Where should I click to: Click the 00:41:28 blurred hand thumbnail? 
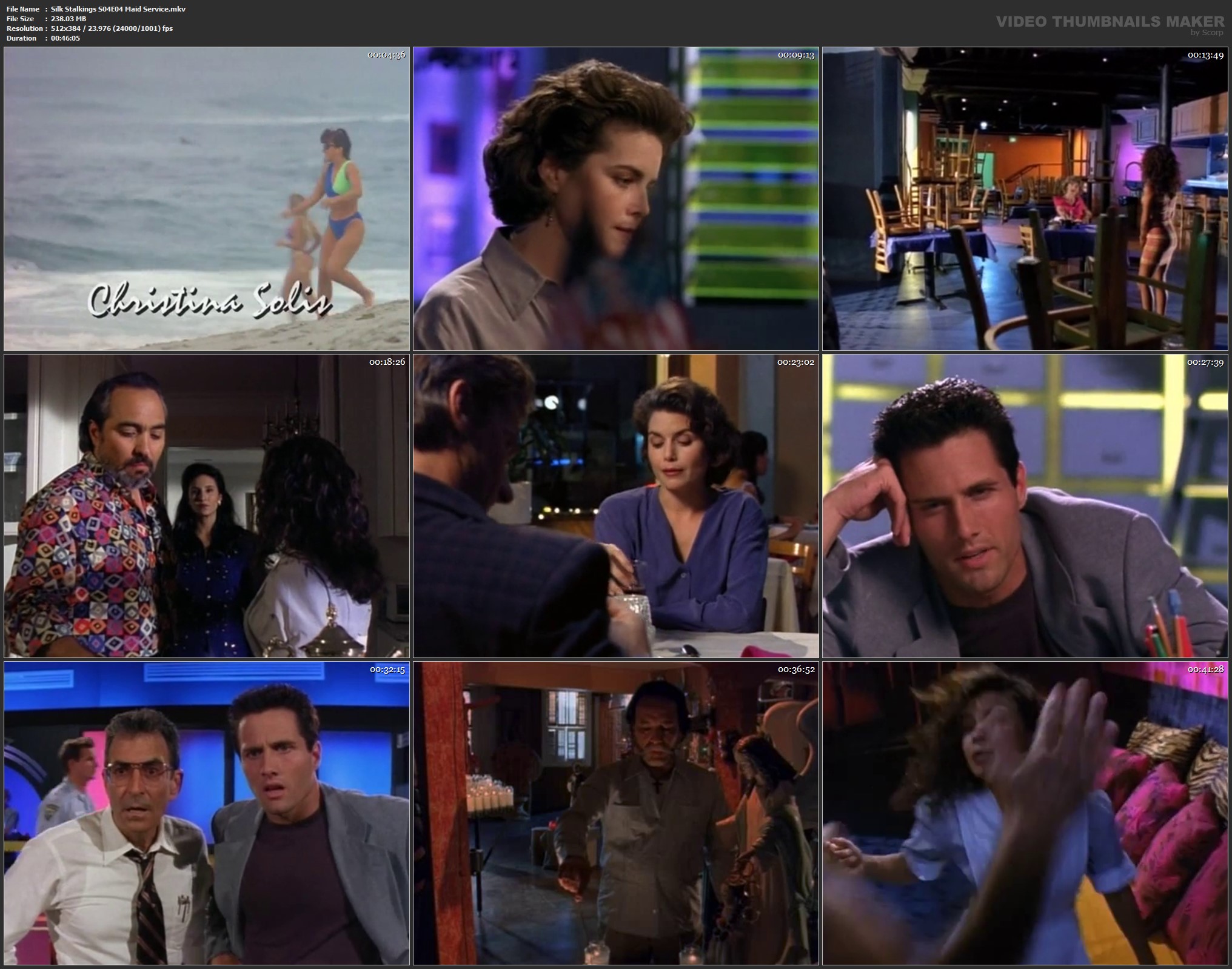coord(1026,813)
